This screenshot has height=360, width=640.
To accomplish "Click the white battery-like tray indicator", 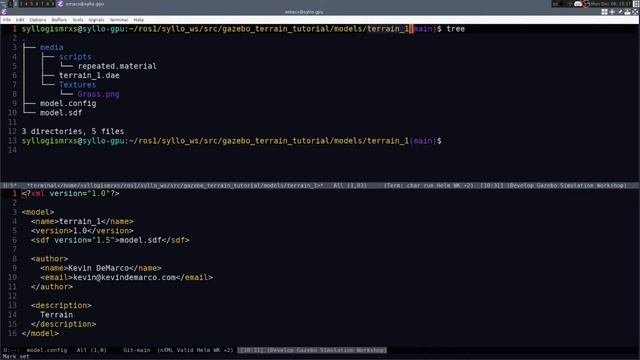I will tap(578, 4).
